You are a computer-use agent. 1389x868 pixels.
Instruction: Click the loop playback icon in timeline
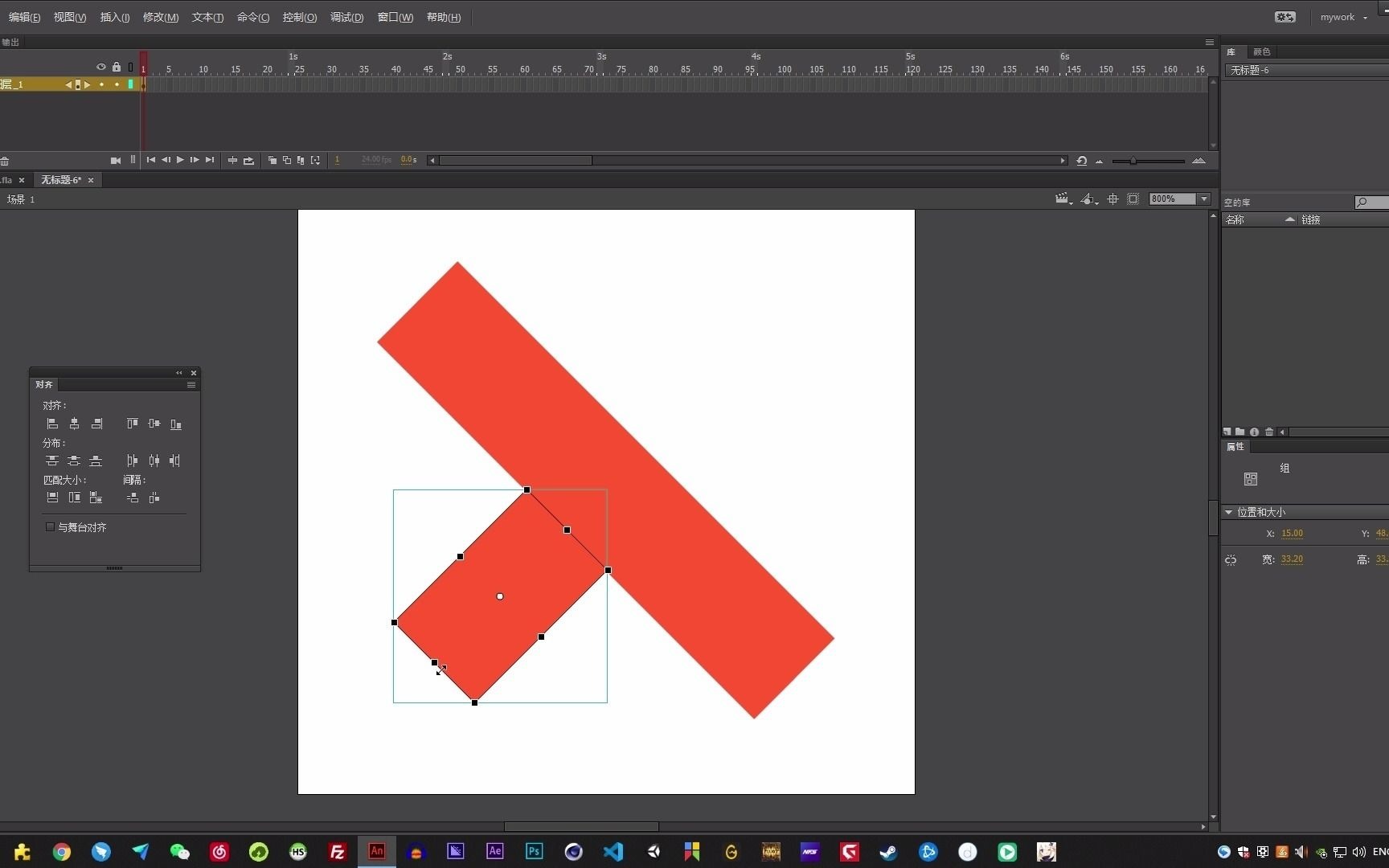248,161
